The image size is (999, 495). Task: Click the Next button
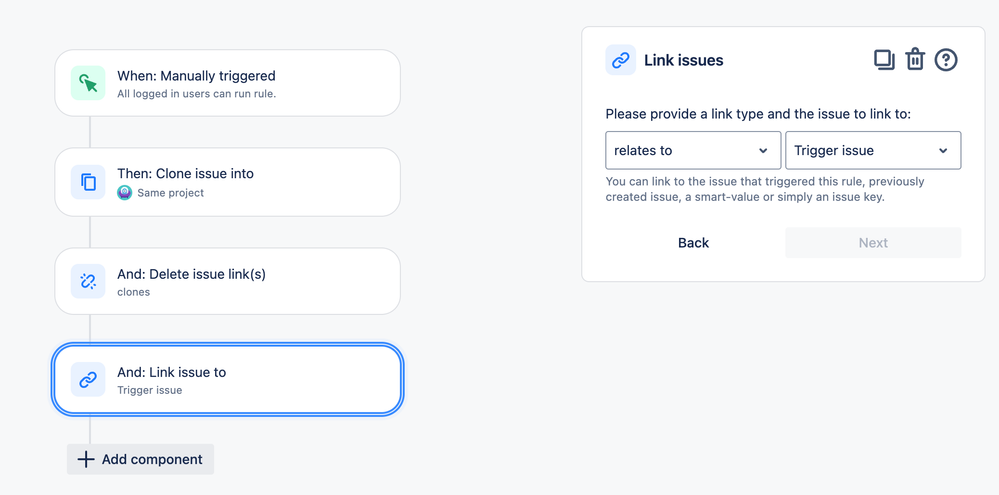[873, 243]
